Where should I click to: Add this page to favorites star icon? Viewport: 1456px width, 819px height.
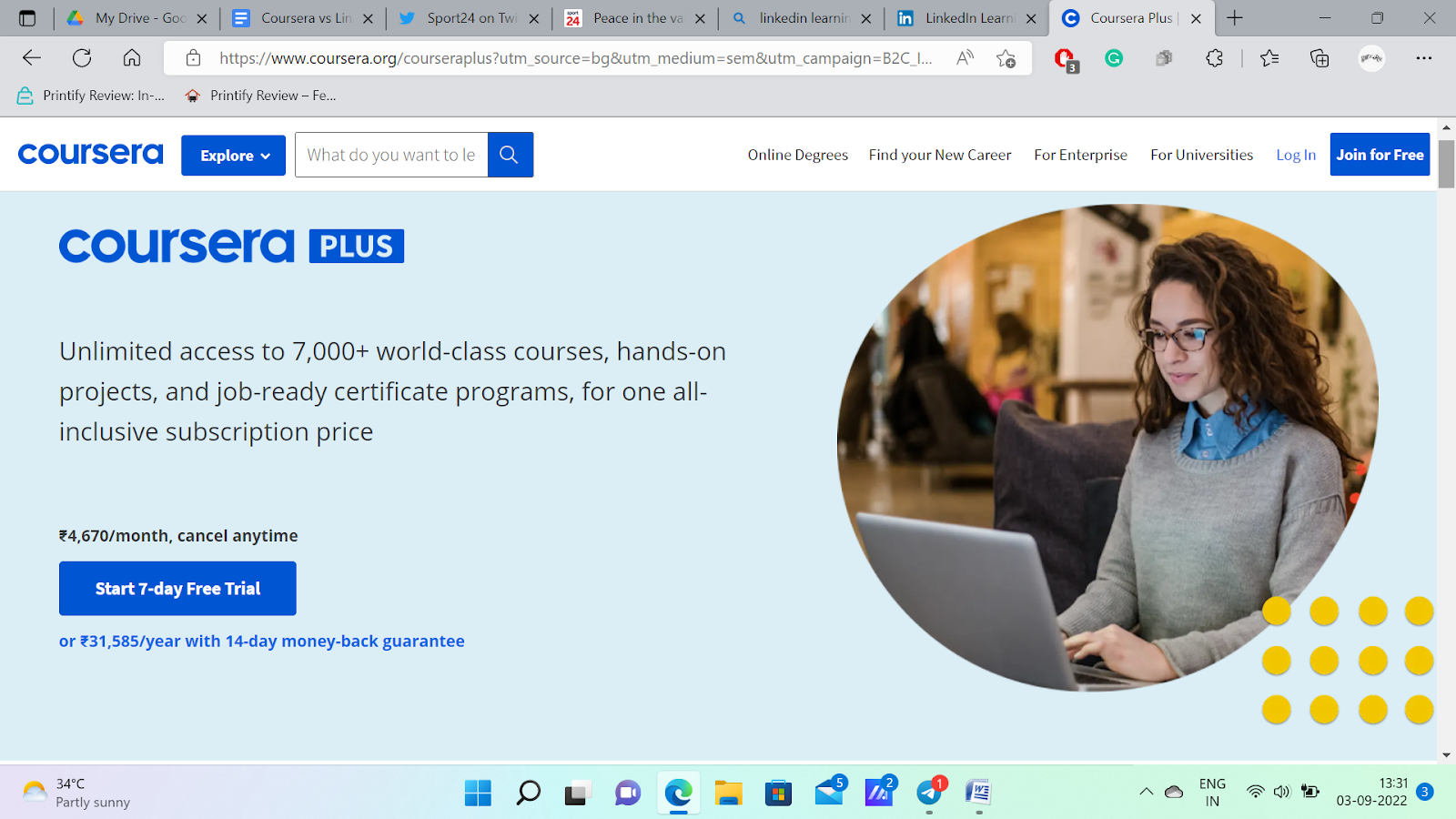1006,58
